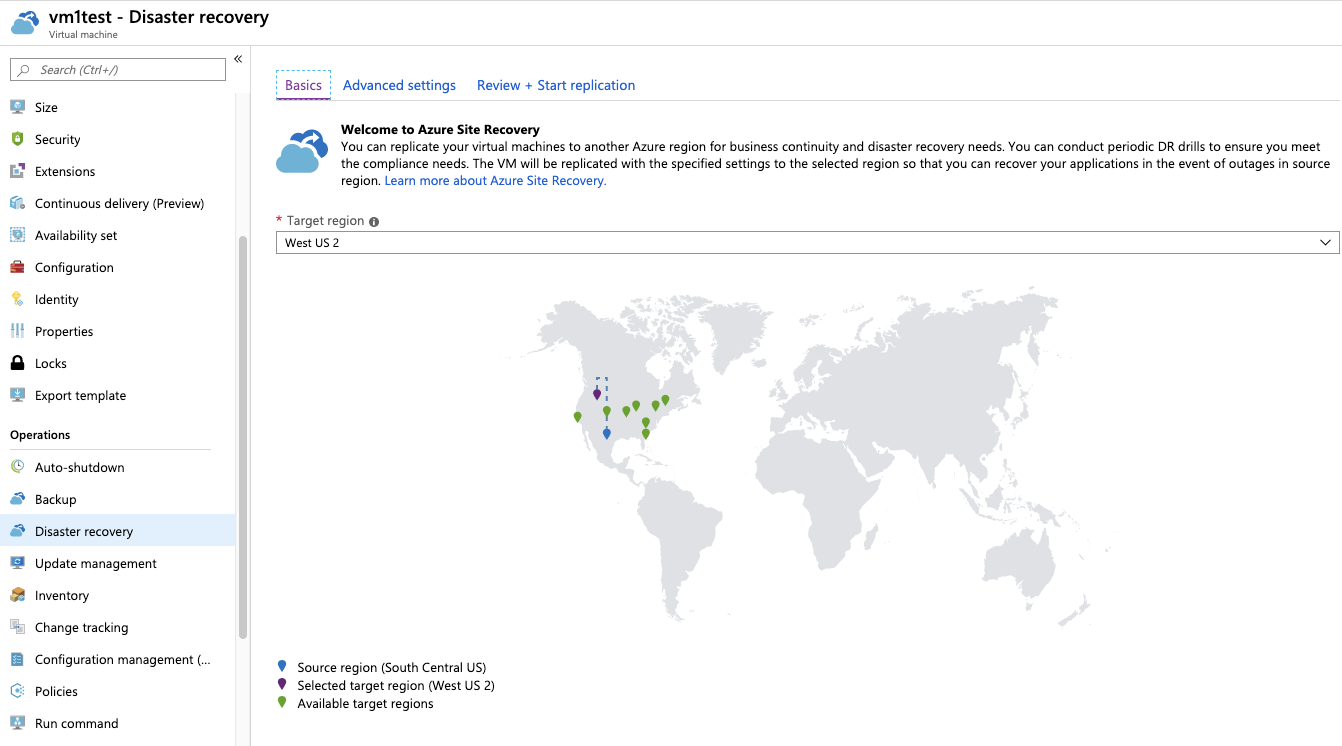Open Learn more about Azure Site Recovery link
Screen dimensions: 1342x746
[x=495, y=181]
